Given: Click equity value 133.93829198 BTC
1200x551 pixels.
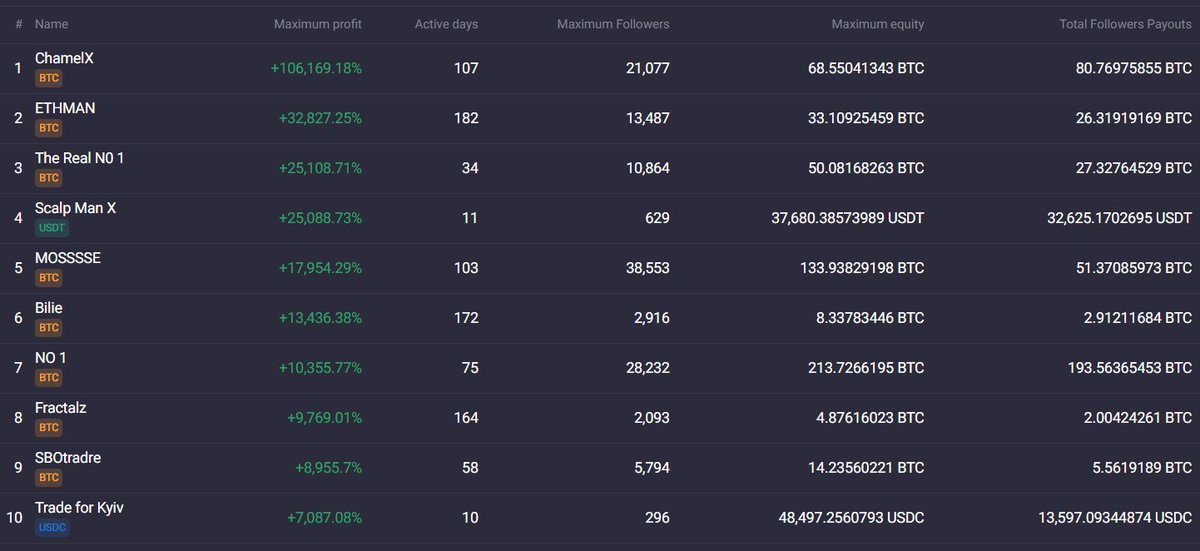Looking at the screenshot, I should click(x=862, y=268).
